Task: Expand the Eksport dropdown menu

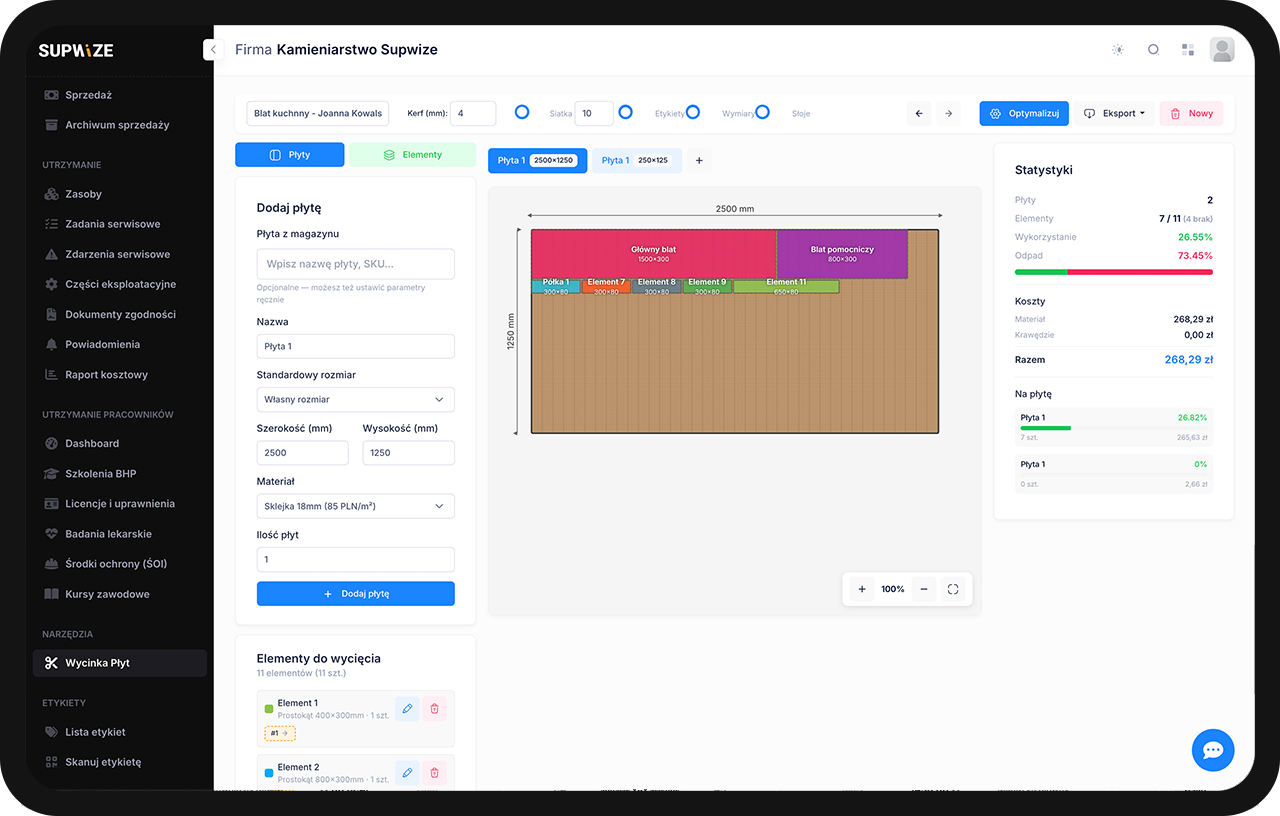Action: [1114, 113]
